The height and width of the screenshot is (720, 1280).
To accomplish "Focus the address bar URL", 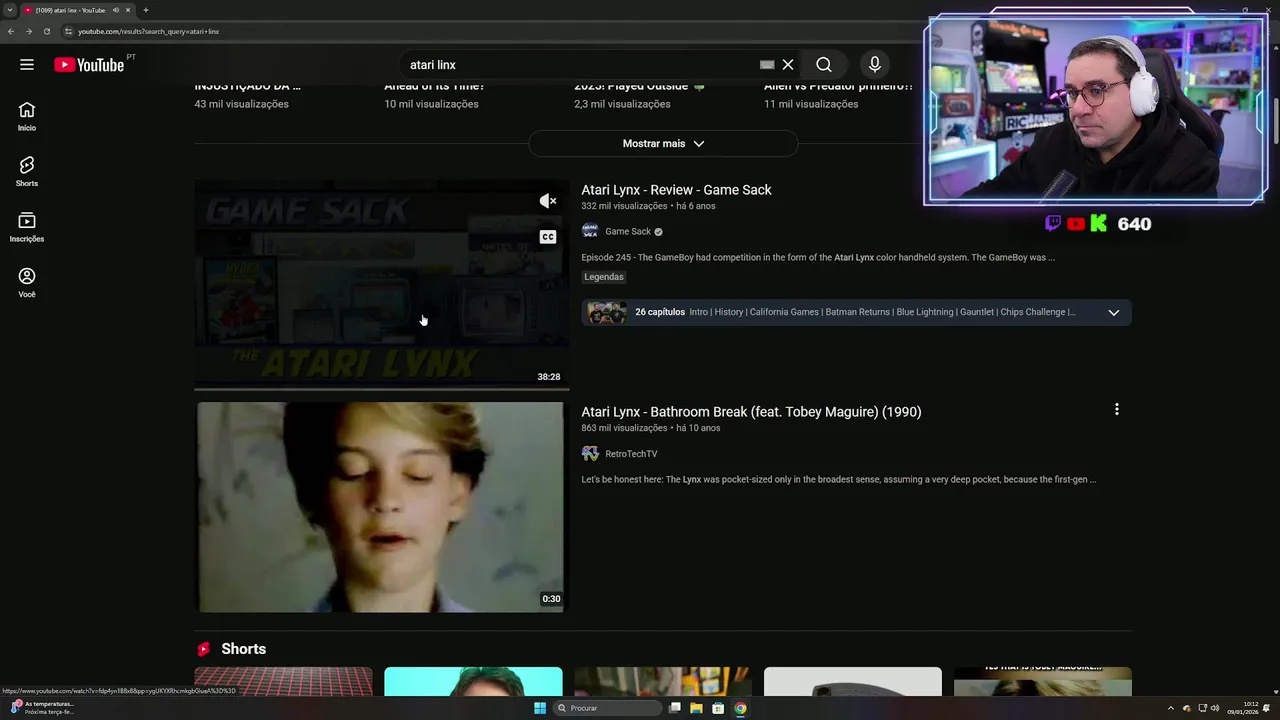I will pyautogui.click(x=148, y=31).
